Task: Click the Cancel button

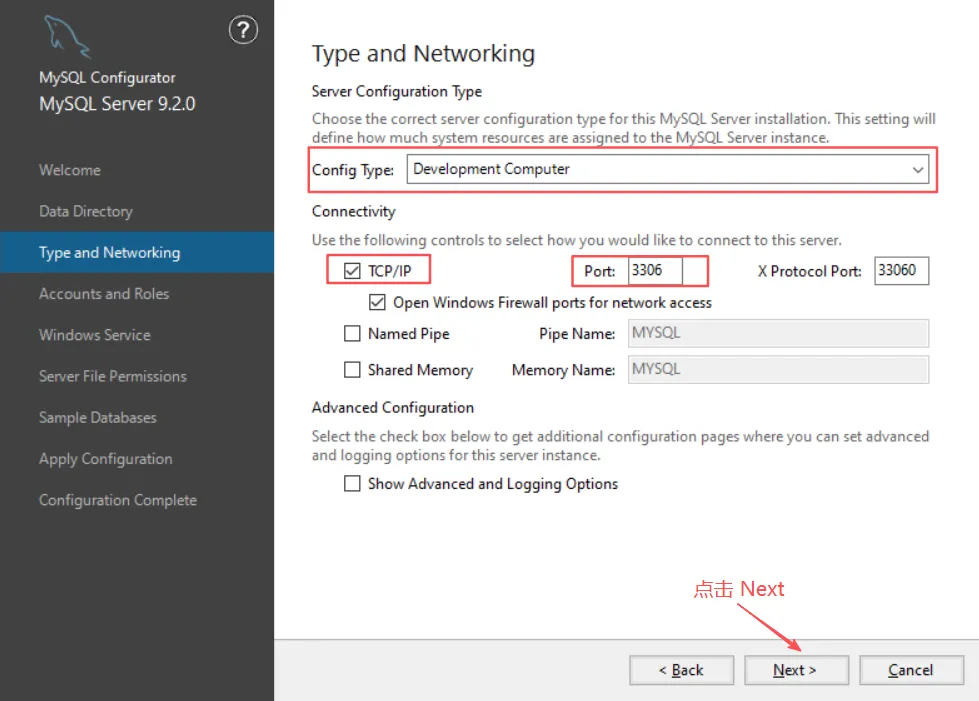Action: click(911, 670)
